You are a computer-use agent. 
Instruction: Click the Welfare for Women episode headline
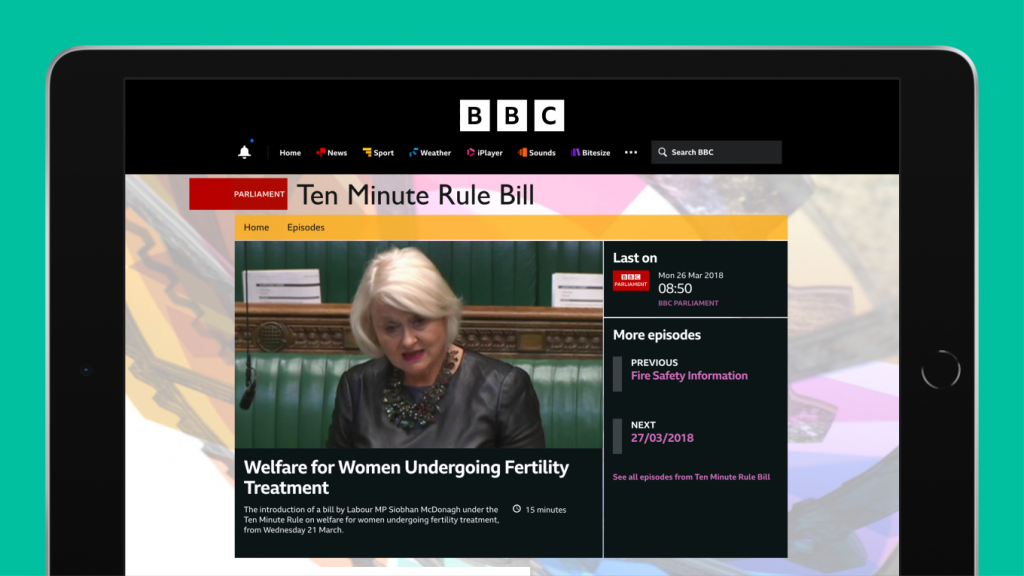pos(406,477)
